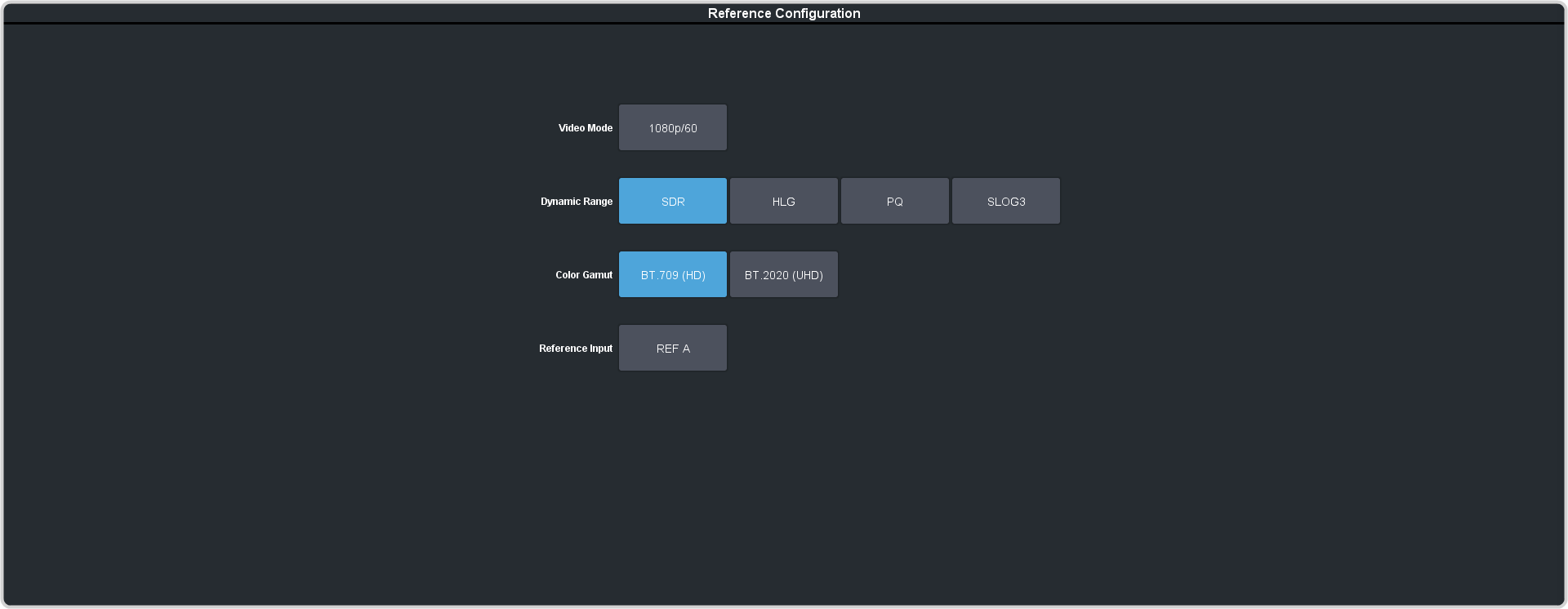
Task: Click the Reference Configuration title
Action: 784,13
